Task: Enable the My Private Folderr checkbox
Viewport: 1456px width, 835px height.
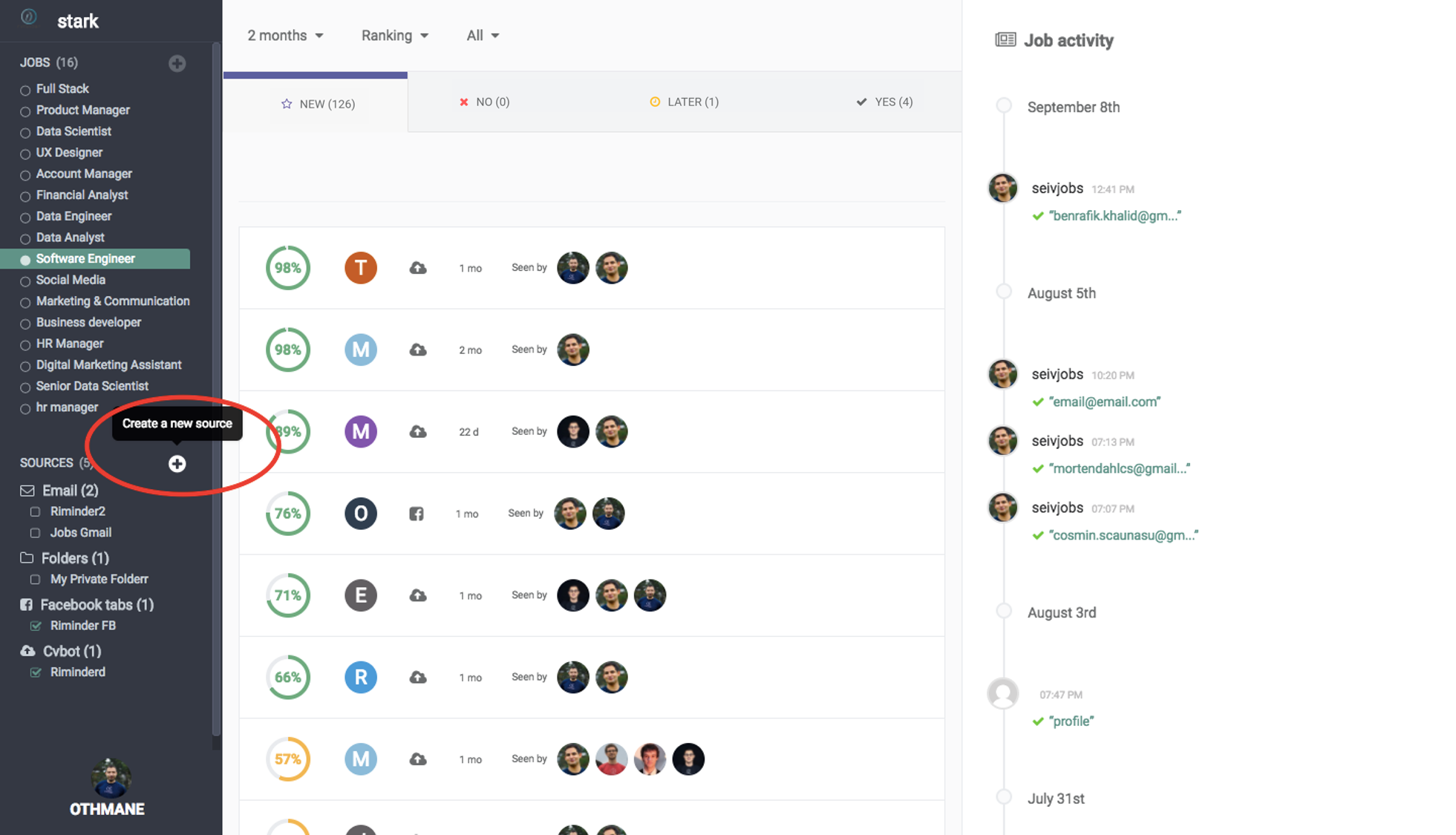Action: click(x=35, y=580)
